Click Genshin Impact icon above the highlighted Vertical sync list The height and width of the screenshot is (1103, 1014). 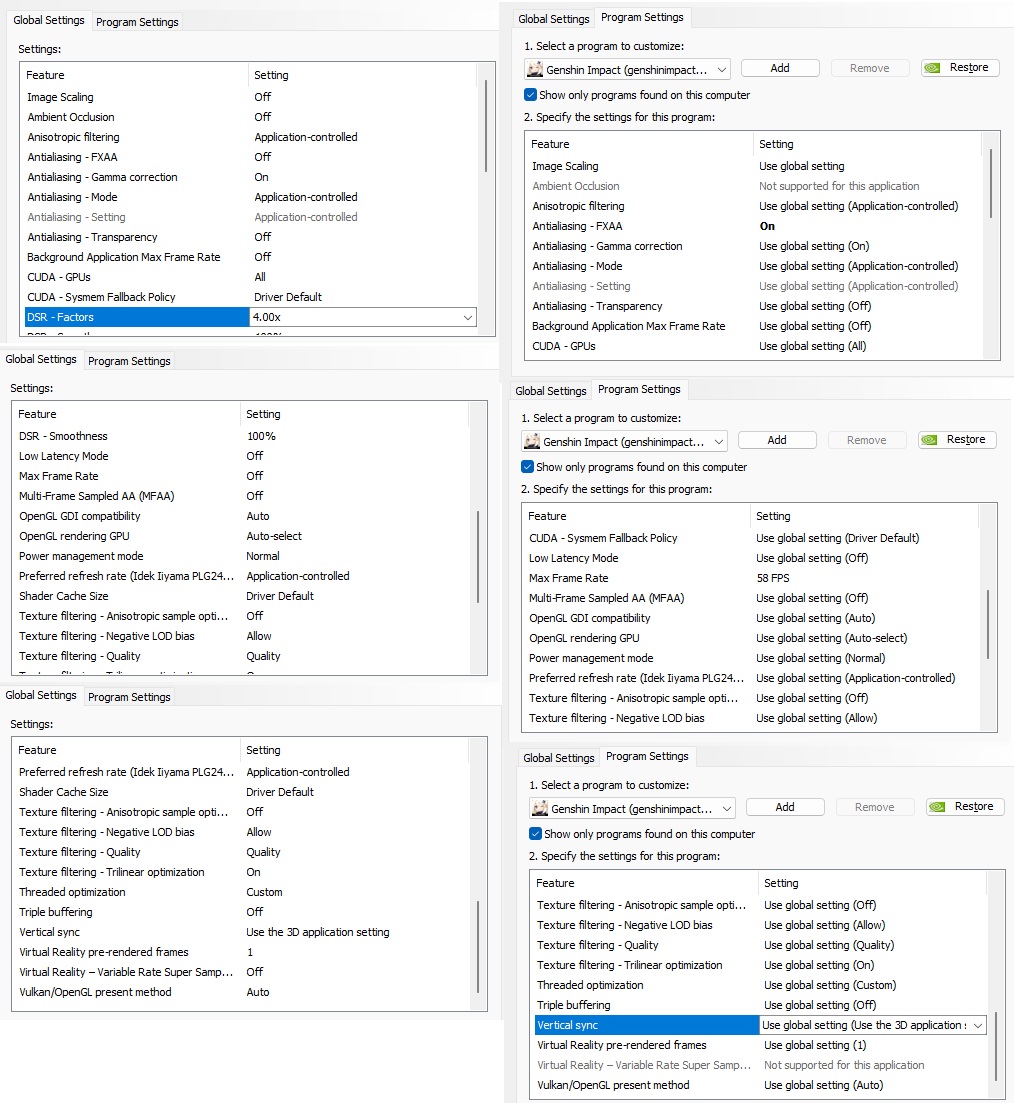pyautogui.click(x=540, y=808)
